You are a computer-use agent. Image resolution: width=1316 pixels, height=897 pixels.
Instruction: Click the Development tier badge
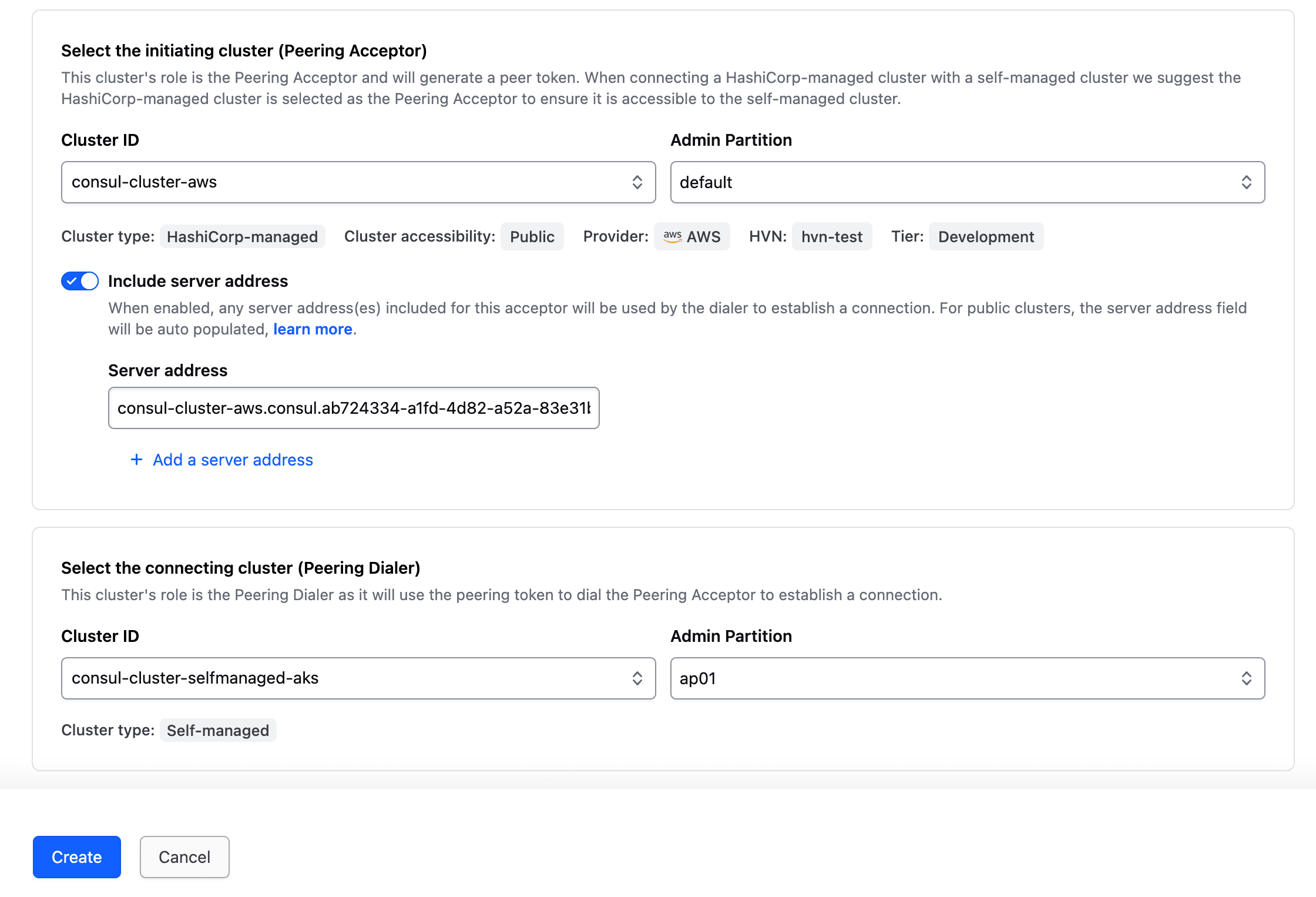tap(985, 236)
